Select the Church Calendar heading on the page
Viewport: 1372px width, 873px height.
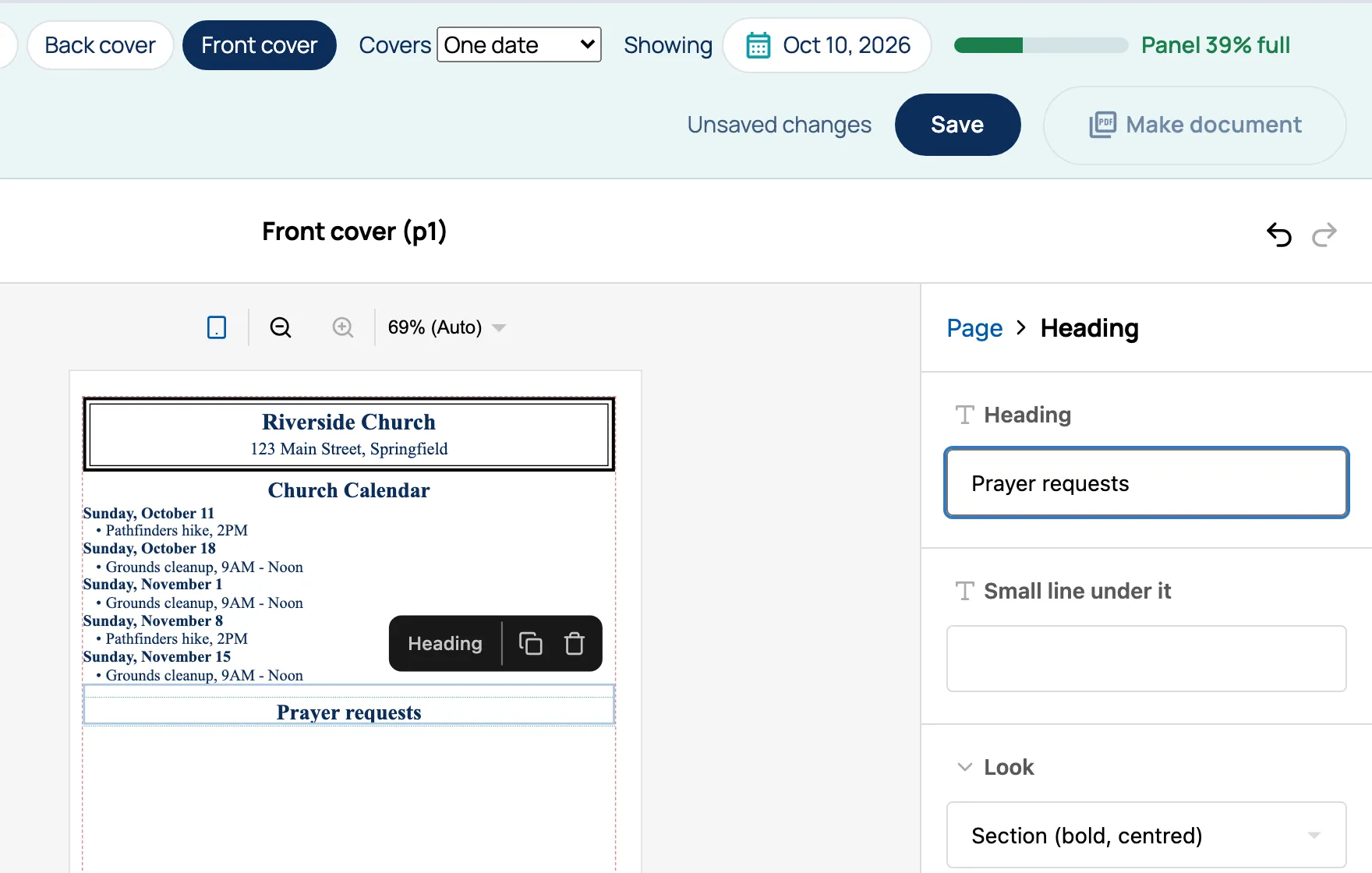pos(349,490)
